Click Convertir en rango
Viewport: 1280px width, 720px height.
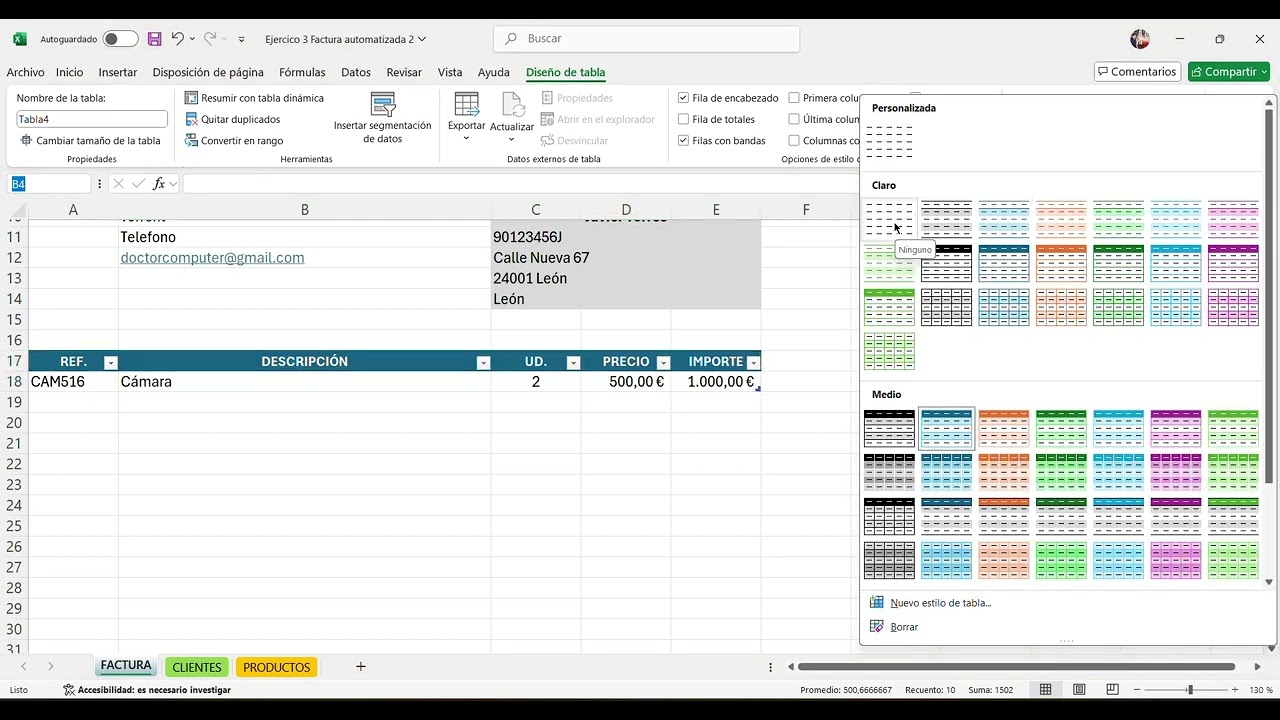pos(234,141)
